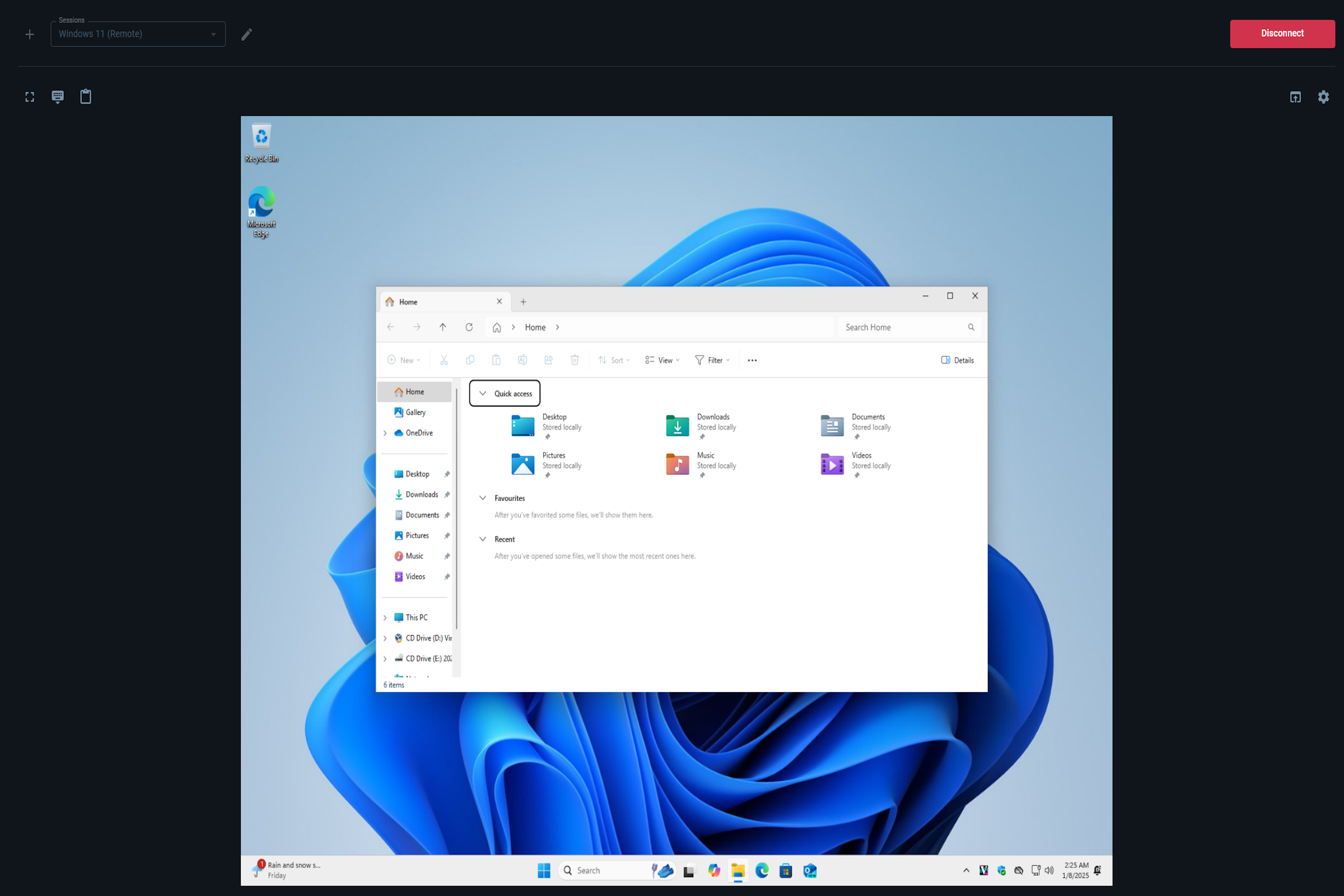Select Gallery in the navigation pane

[x=416, y=413]
